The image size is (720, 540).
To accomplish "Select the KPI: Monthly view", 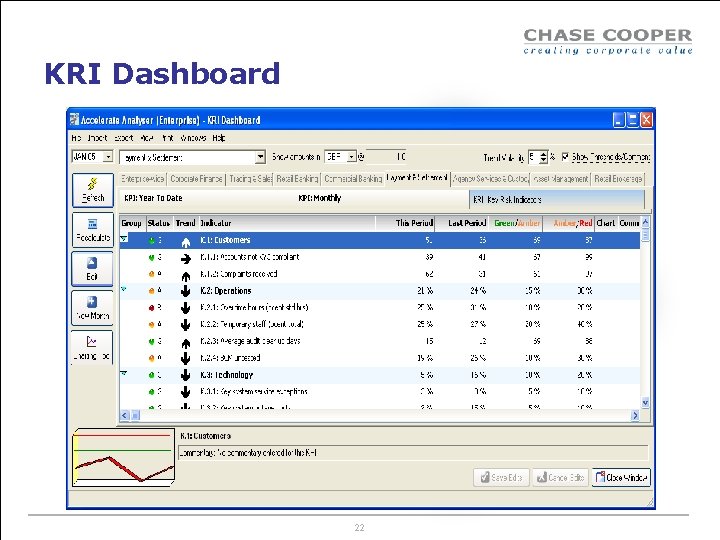I will pos(320,198).
